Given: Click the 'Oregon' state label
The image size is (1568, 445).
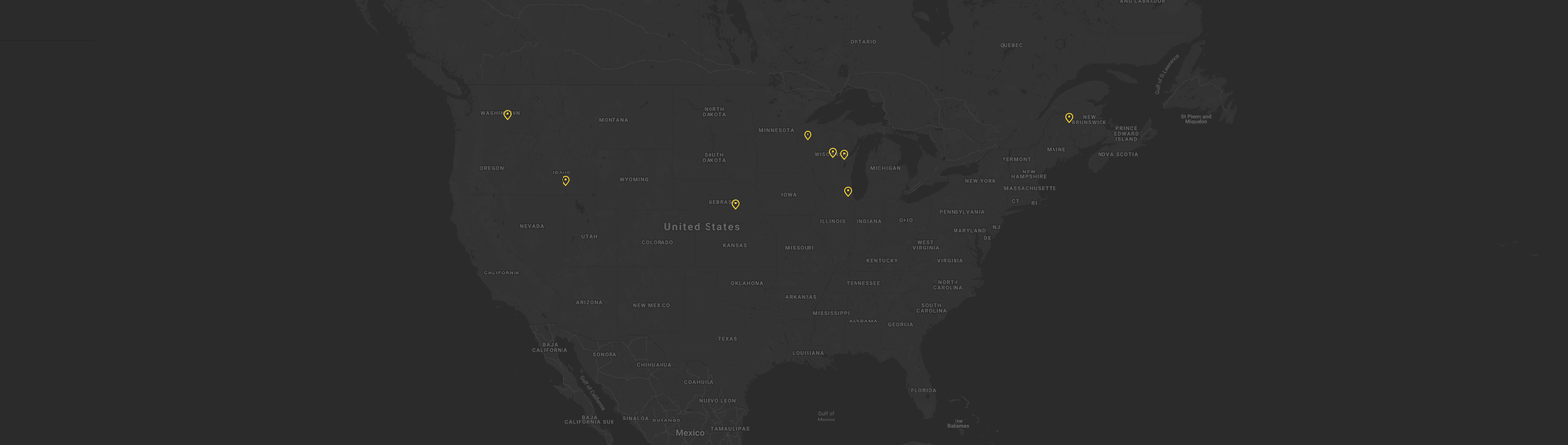Looking at the screenshot, I should [x=492, y=168].
